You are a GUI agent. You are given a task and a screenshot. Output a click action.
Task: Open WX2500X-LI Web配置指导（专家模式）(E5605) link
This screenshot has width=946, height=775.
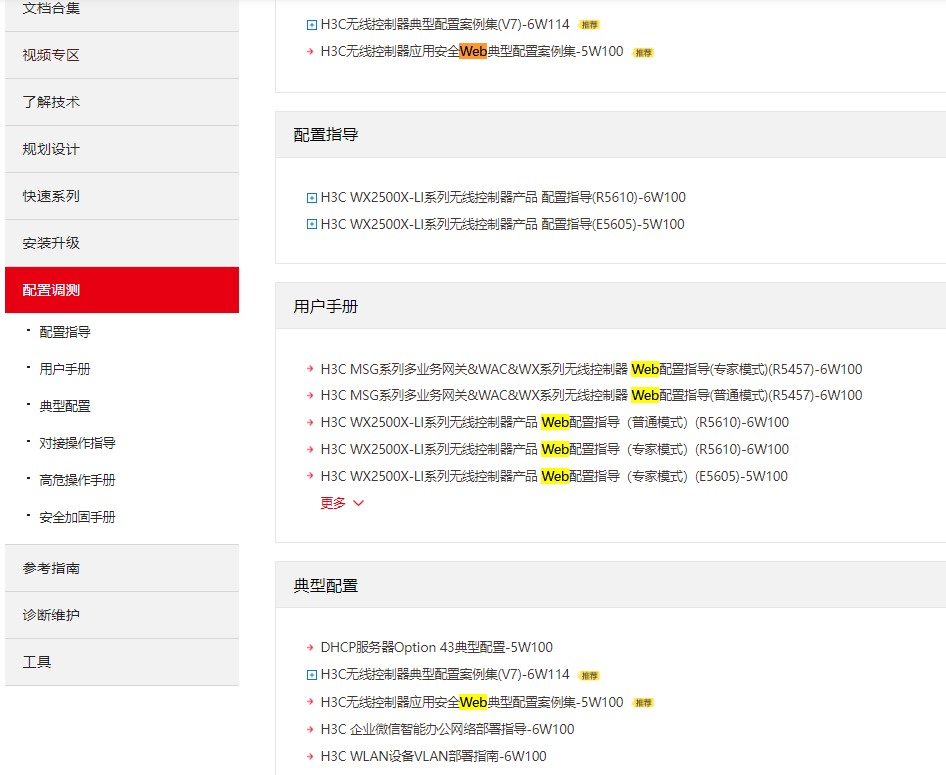(554, 476)
